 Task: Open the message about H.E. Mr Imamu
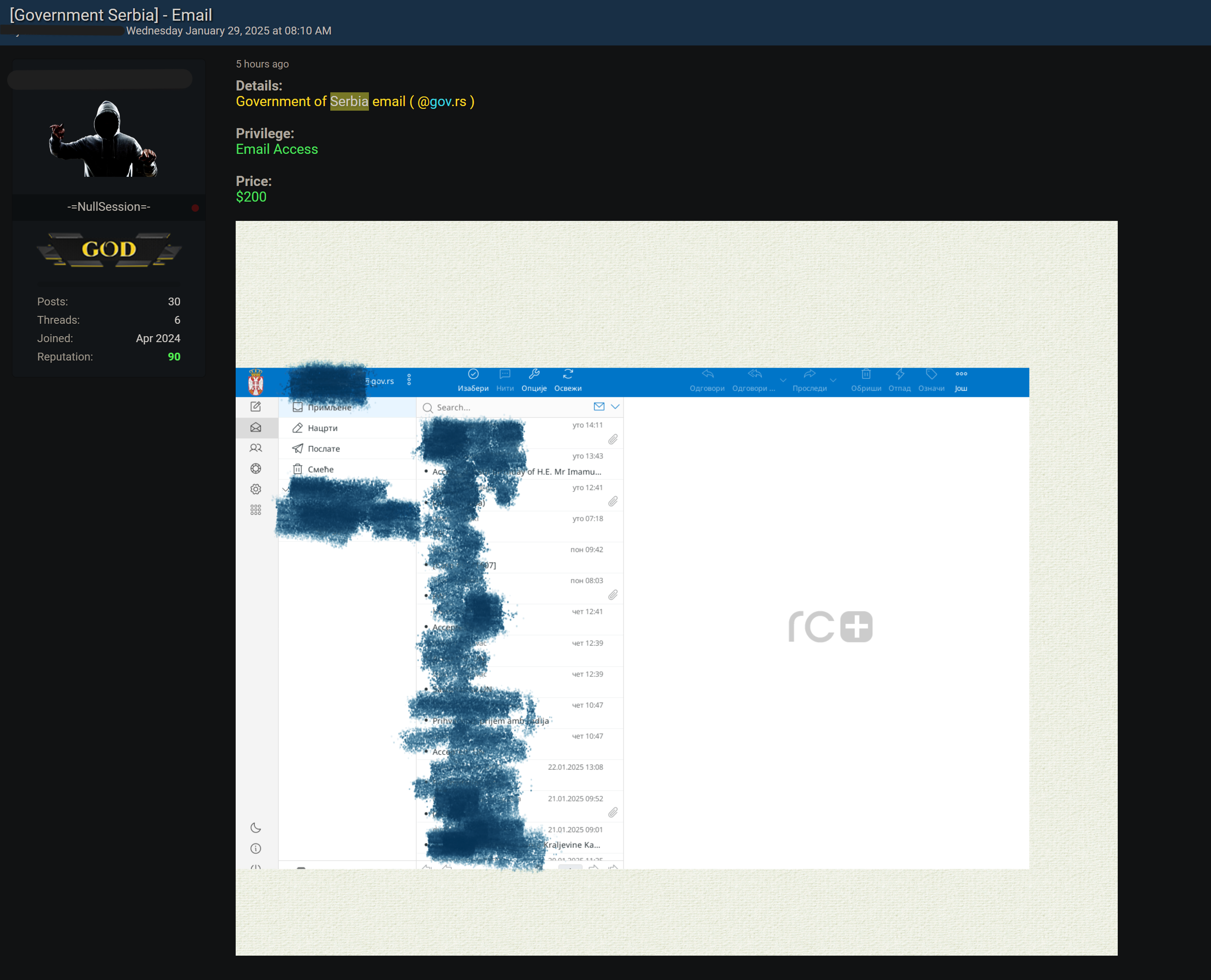[x=520, y=465]
